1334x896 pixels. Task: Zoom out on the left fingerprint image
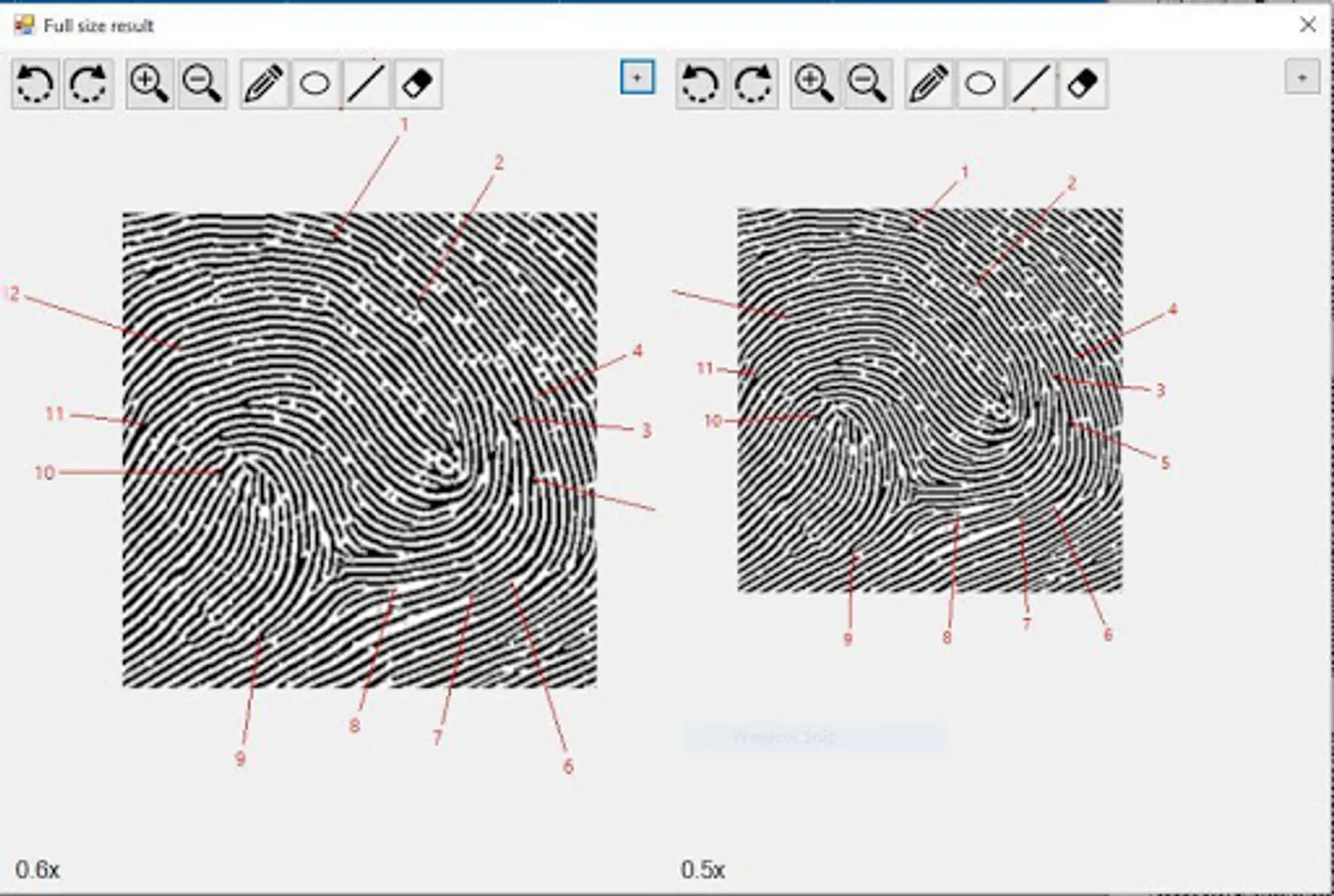[x=202, y=84]
